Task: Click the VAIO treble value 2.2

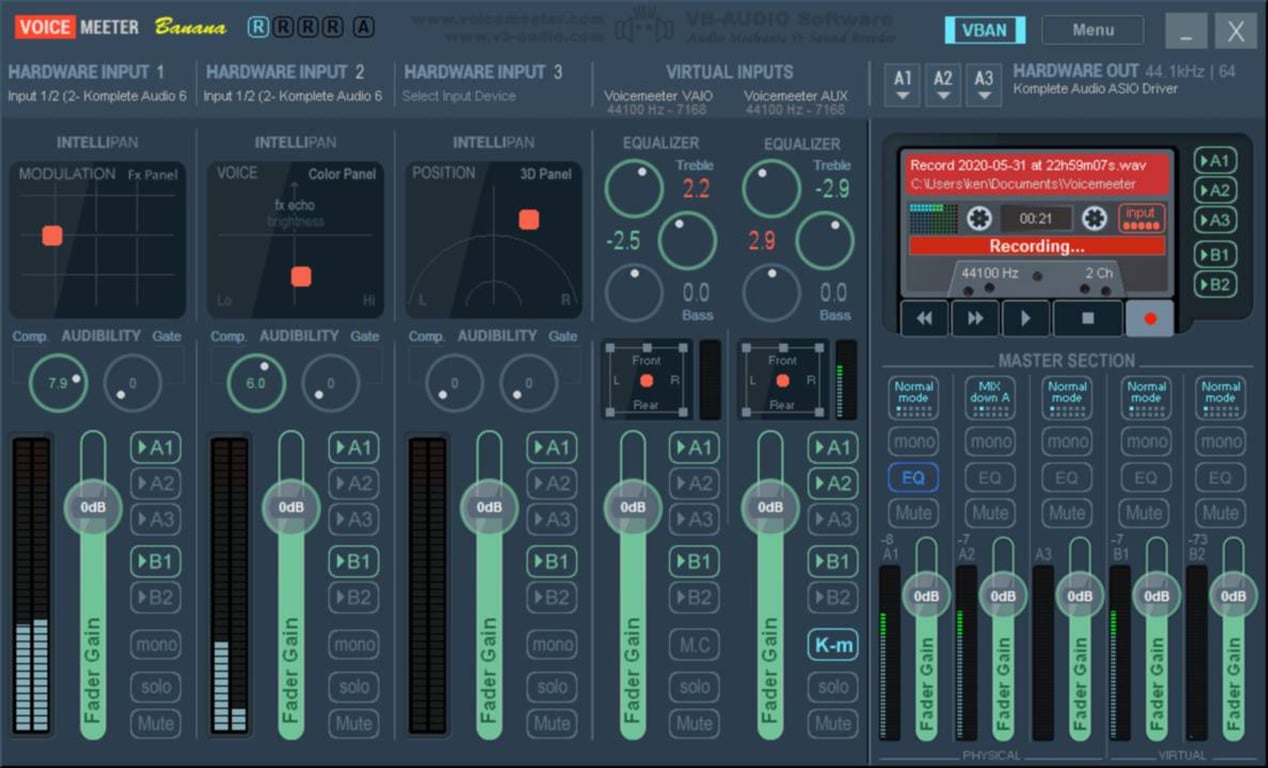Action: point(696,189)
